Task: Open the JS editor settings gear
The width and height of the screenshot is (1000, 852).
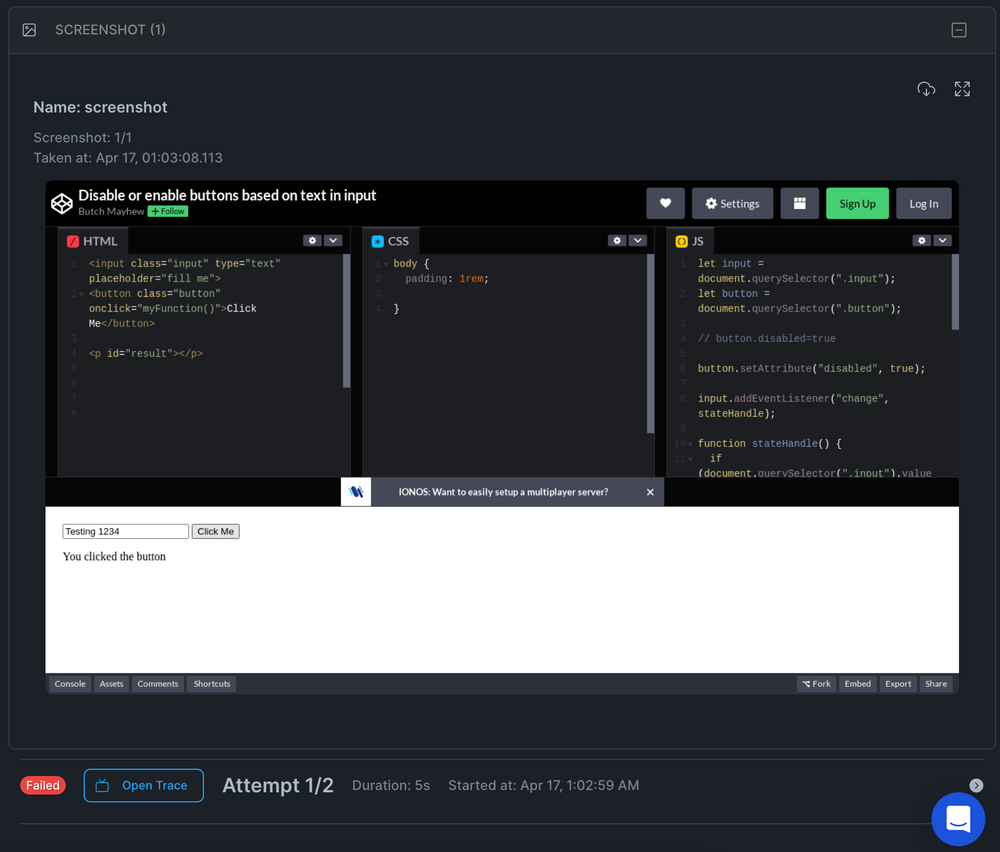Action: click(921, 240)
